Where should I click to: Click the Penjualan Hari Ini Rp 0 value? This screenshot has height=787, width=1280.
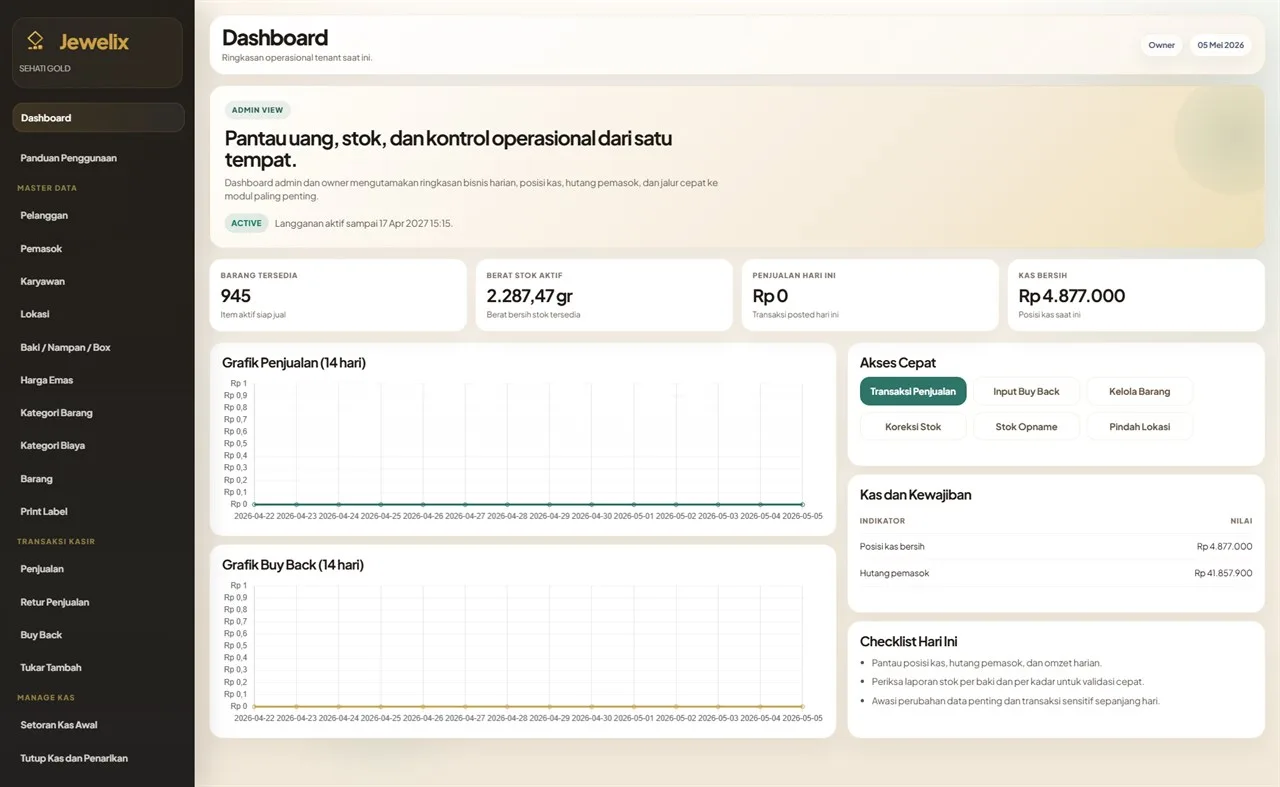click(x=770, y=296)
